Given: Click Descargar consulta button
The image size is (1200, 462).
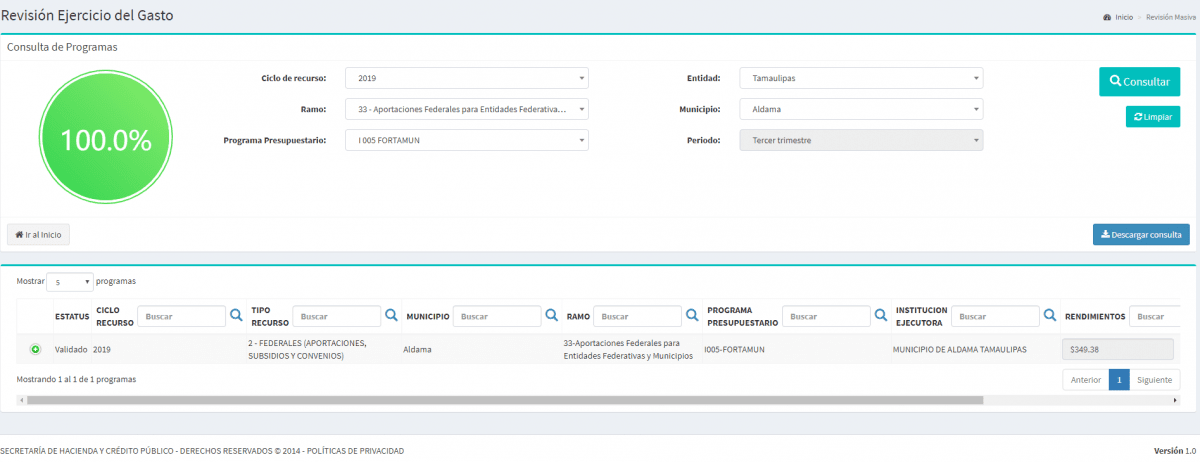Looking at the screenshot, I should (1140, 235).
